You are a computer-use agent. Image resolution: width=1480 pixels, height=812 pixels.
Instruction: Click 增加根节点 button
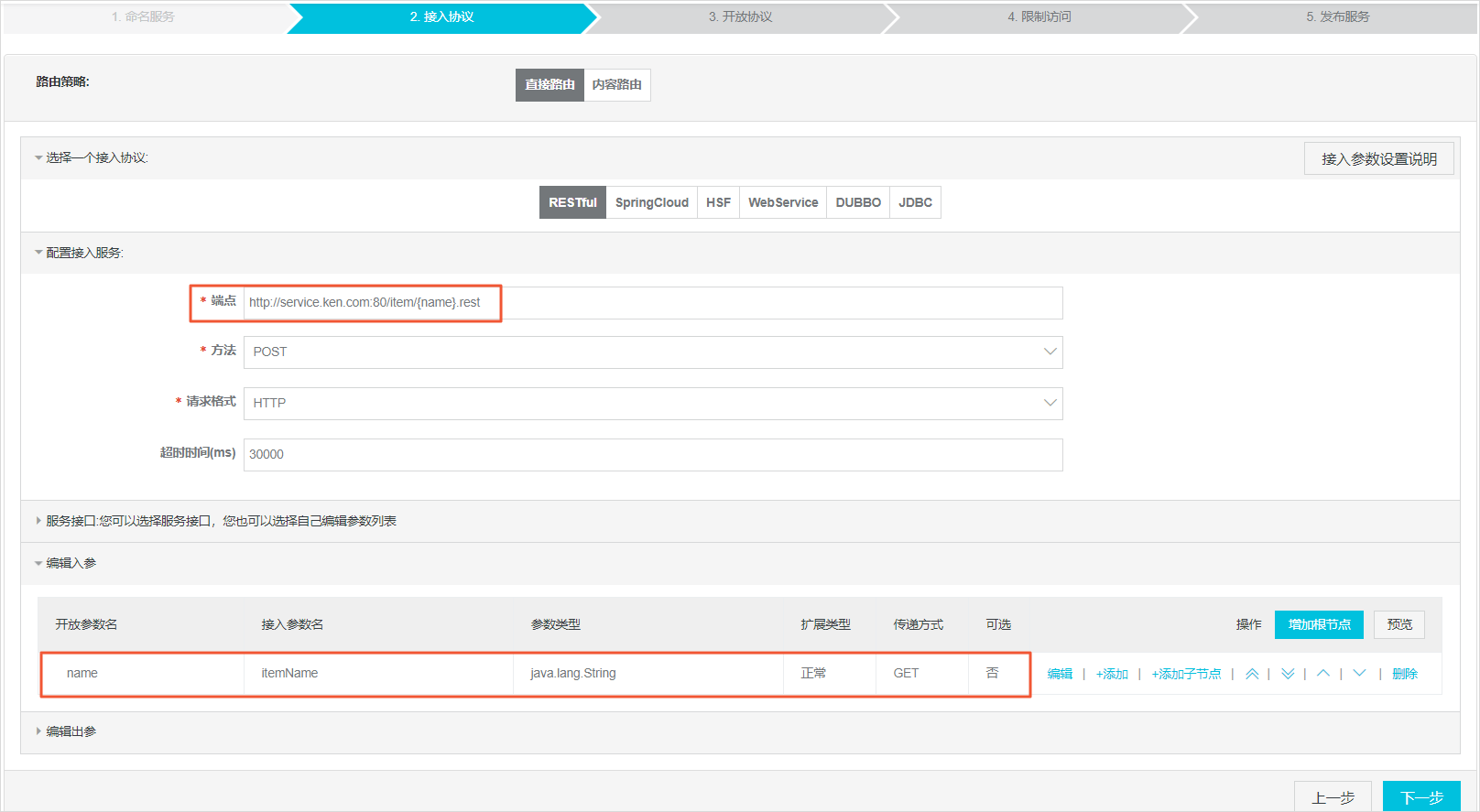click(1319, 624)
